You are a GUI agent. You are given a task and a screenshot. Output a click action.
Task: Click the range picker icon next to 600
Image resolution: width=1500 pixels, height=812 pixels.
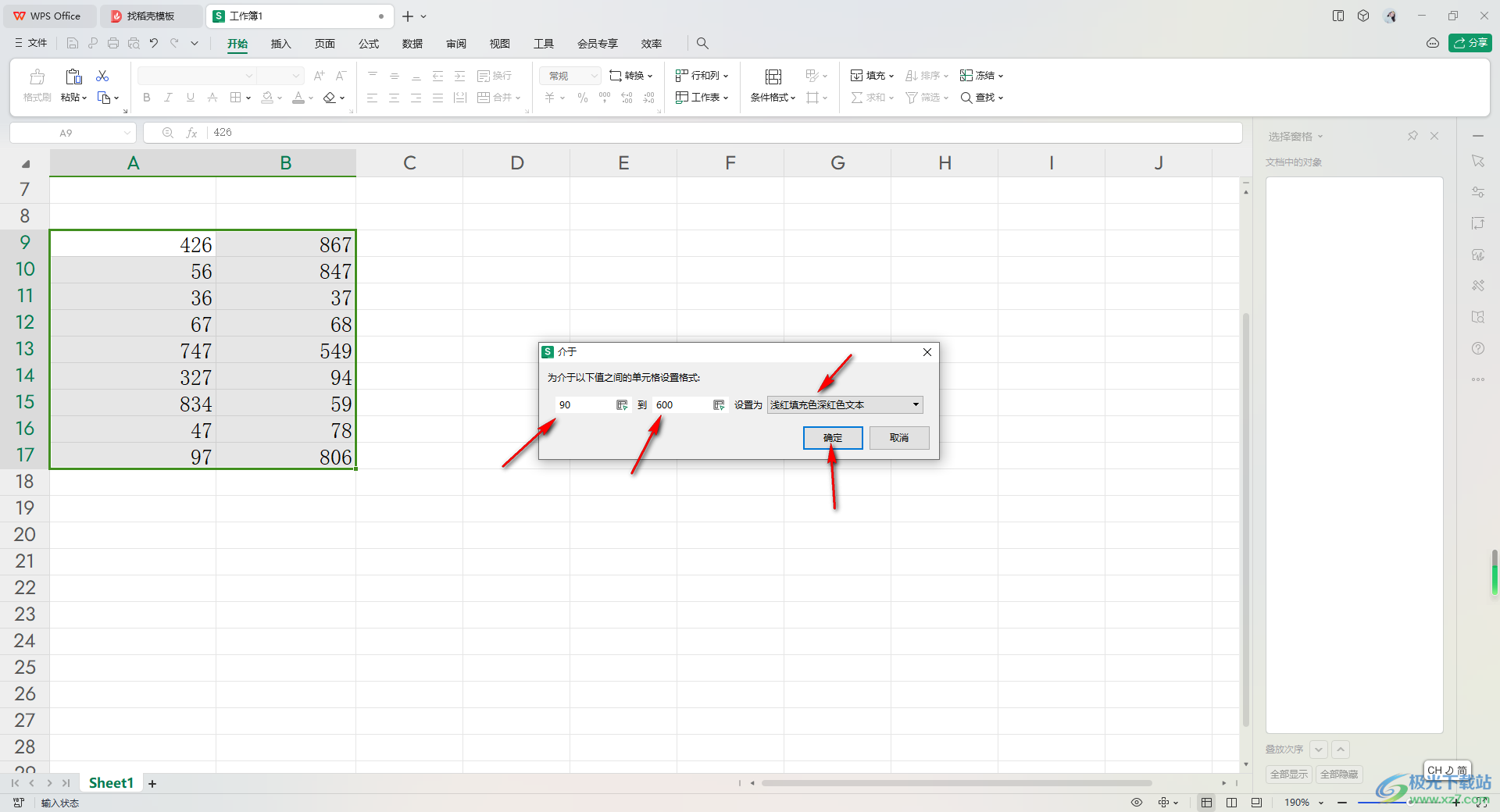[719, 404]
